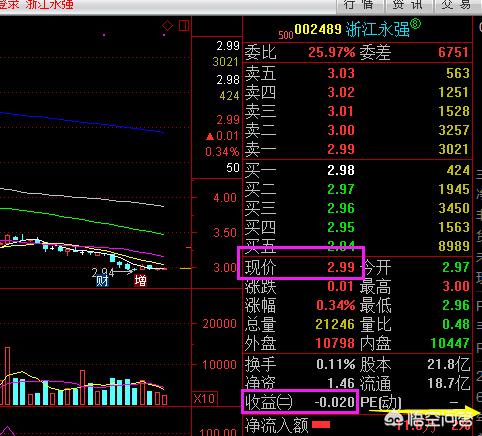This screenshot has height=436, width=482.
Task: Select the stock code 002489
Action: (x=318, y=29)
